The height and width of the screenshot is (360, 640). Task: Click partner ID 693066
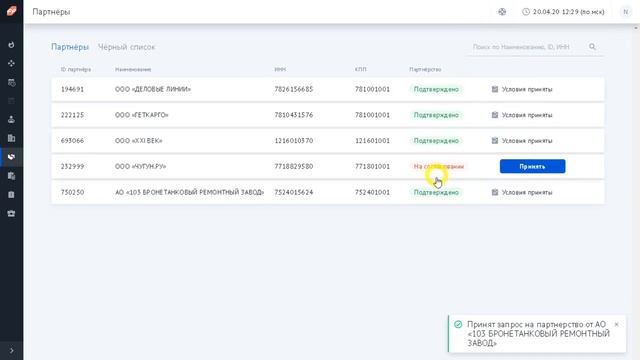[72, 141]
